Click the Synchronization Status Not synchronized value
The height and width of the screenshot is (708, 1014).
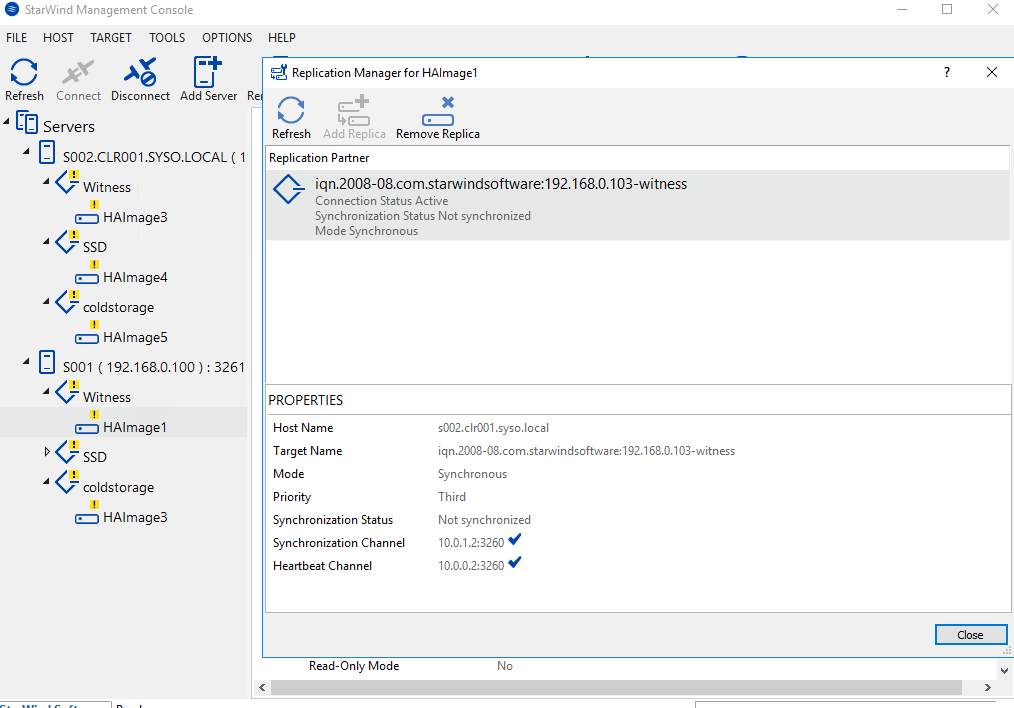pyautogui.click(x=484, y=520)
